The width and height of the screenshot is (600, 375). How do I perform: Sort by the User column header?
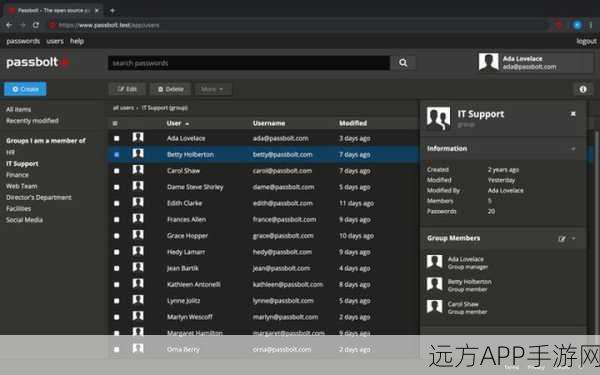point(178,123)
